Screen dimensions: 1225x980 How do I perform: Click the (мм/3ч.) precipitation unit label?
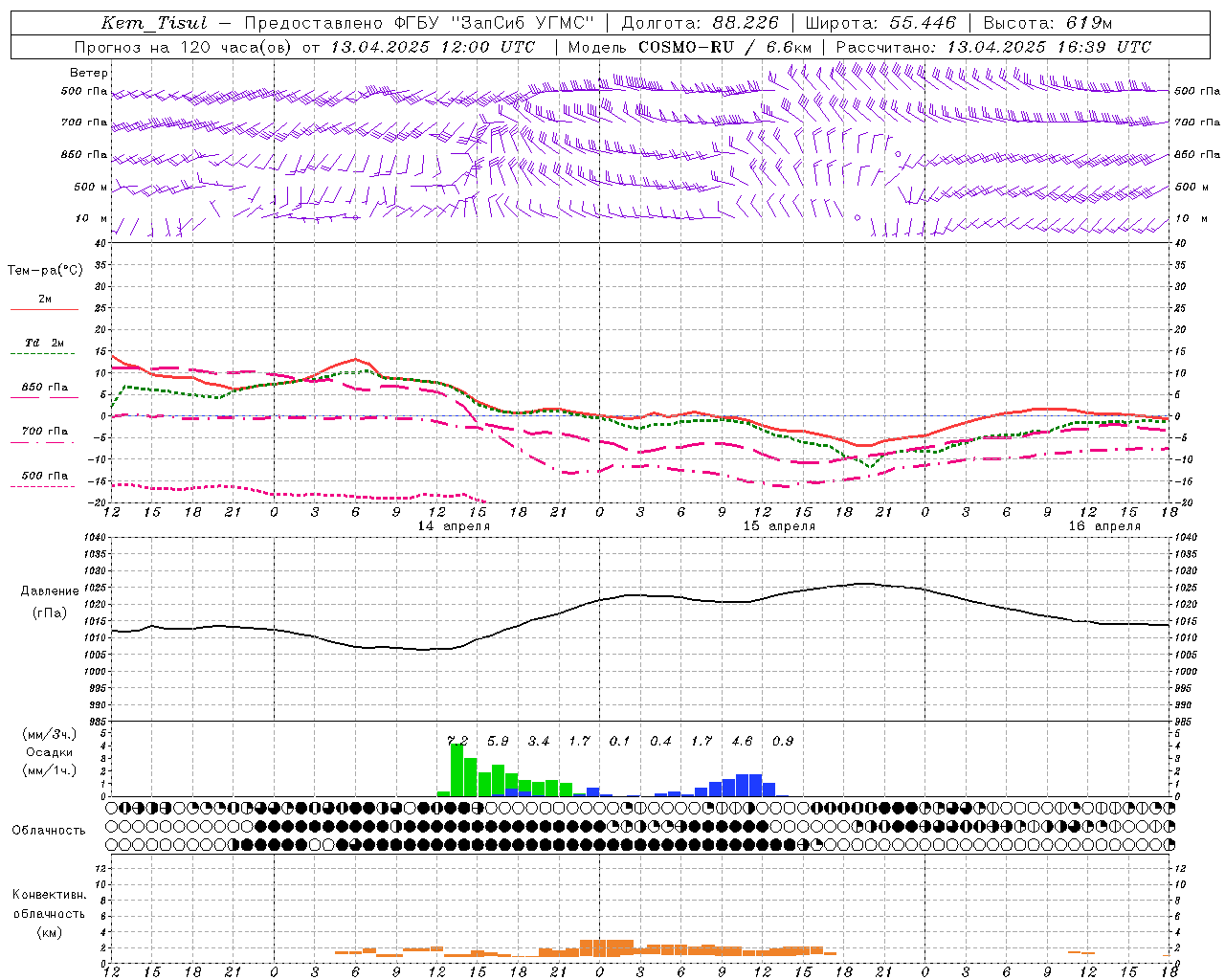coord(49,734)
